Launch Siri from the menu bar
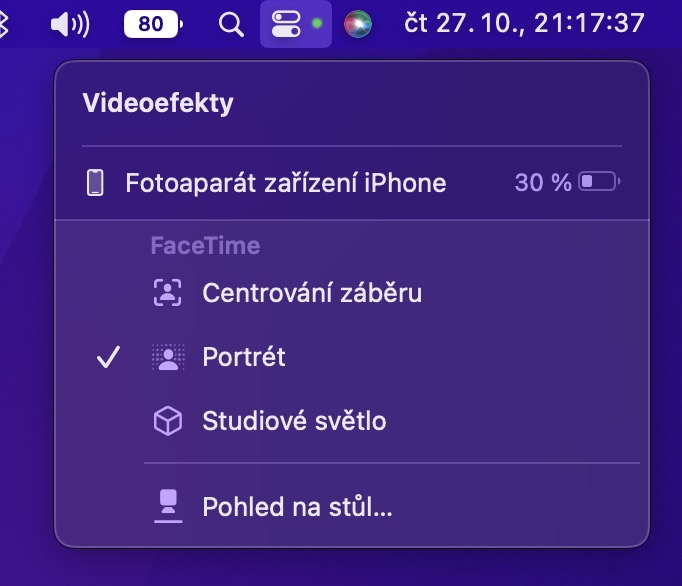 point(357,24)
